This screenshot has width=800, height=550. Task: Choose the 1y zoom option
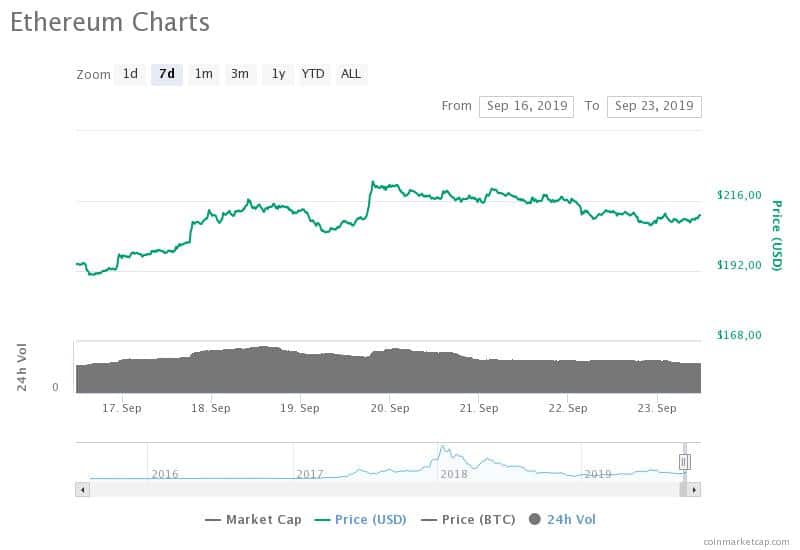pyautogui.click(x=278, y=74)
